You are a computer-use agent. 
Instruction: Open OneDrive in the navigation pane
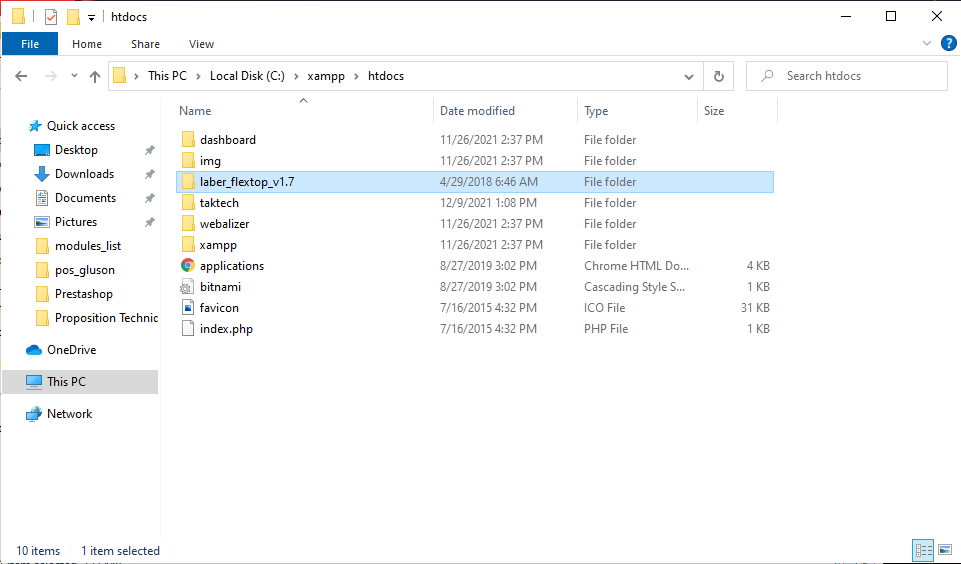pos(71,349)
